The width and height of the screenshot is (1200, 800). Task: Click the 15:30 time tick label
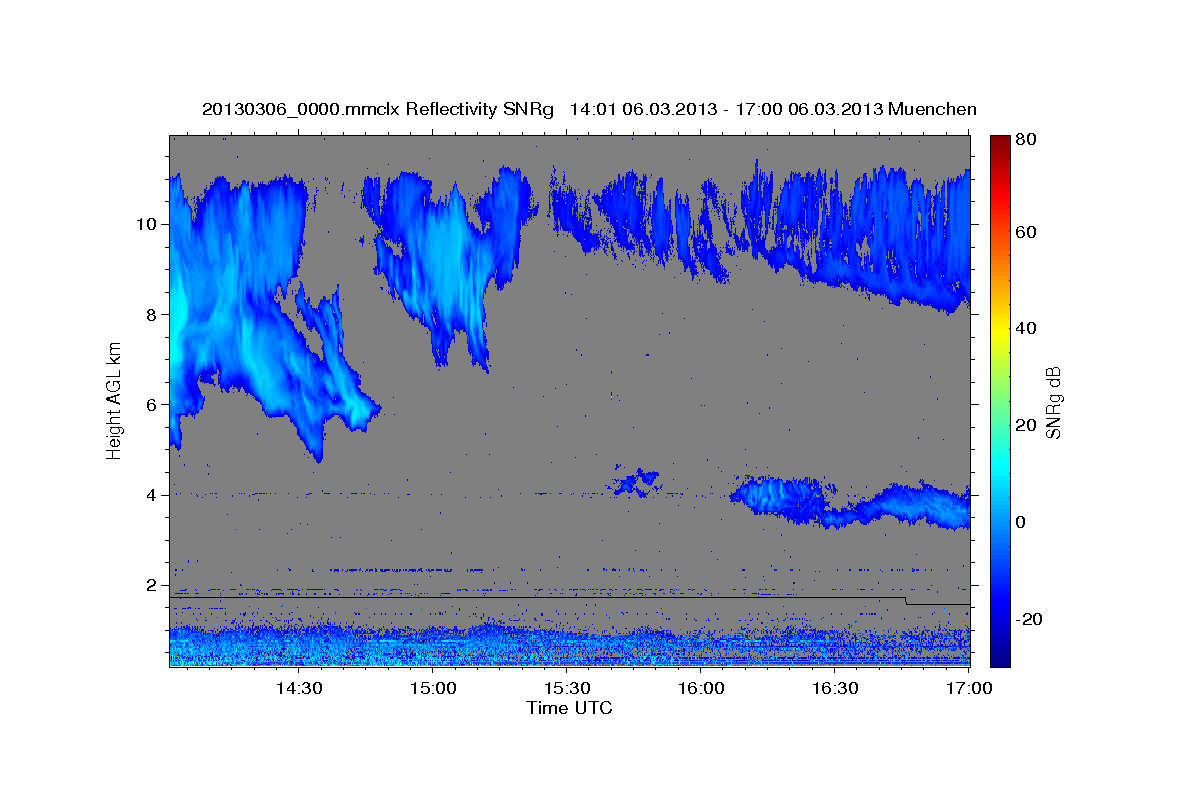pyautogui.click(x=567, y=689)
